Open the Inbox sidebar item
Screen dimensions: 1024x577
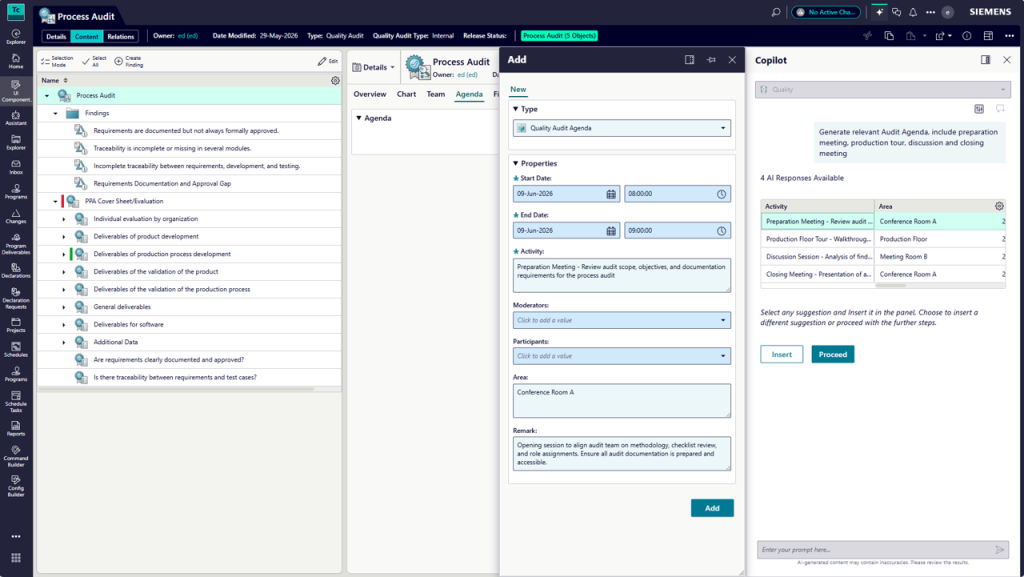(16, 167)
